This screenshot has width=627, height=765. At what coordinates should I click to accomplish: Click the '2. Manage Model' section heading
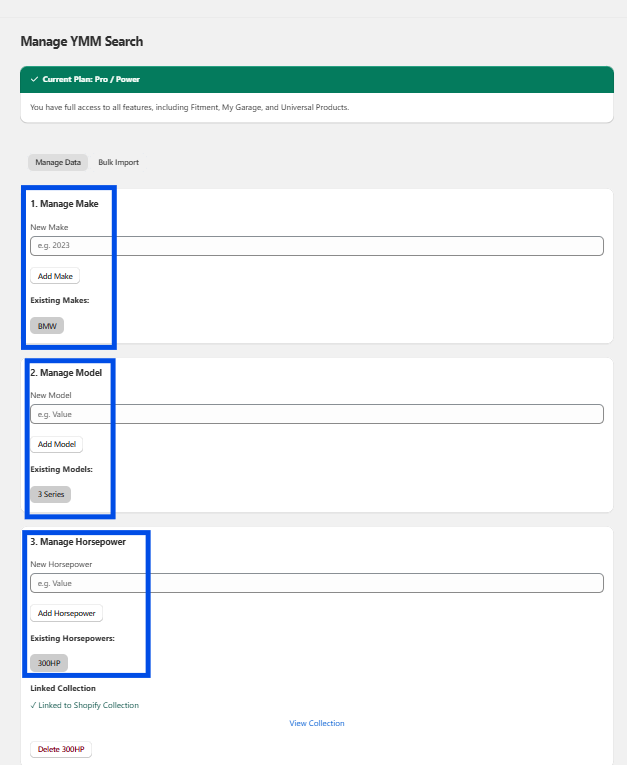(66, 373)
